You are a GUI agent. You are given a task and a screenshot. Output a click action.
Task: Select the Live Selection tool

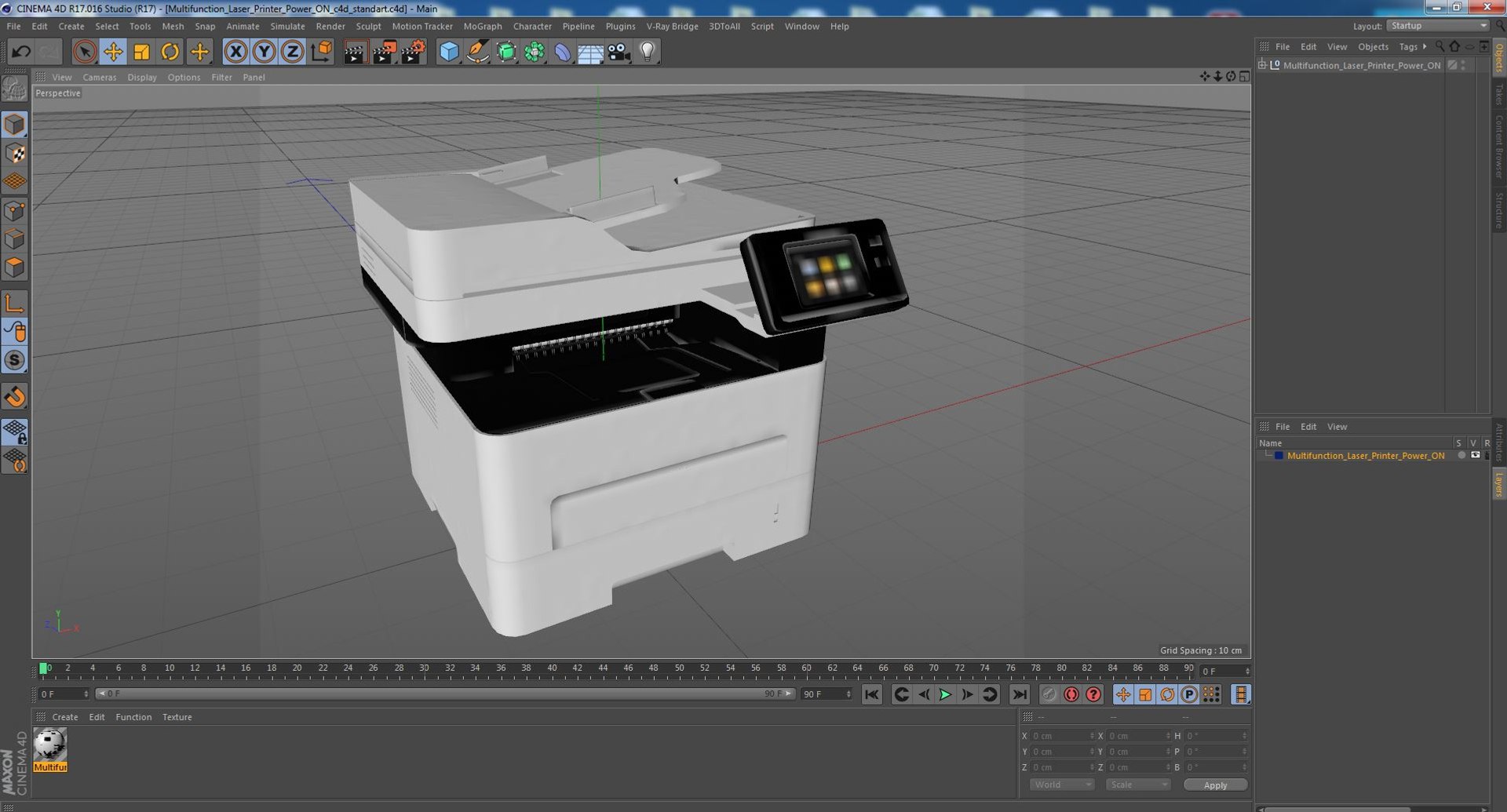click(x=85, y=52)
